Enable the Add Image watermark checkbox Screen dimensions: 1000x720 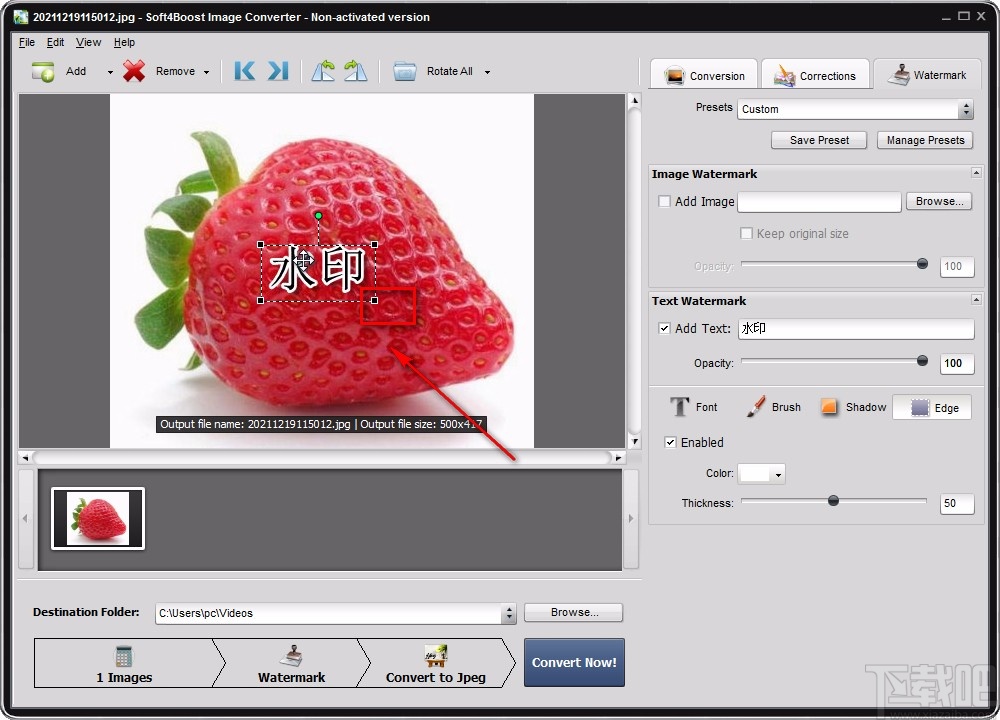[664, 201]
